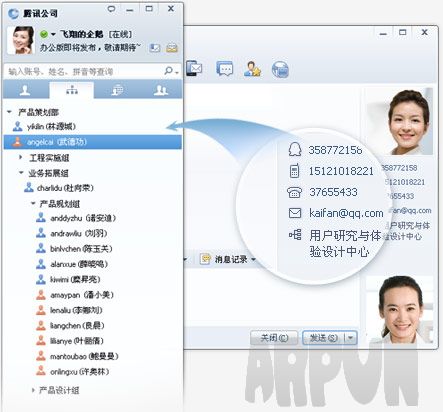Minimize the chat window
The image size is (443, 412).
pyautogui.click(x=383, y=33)
